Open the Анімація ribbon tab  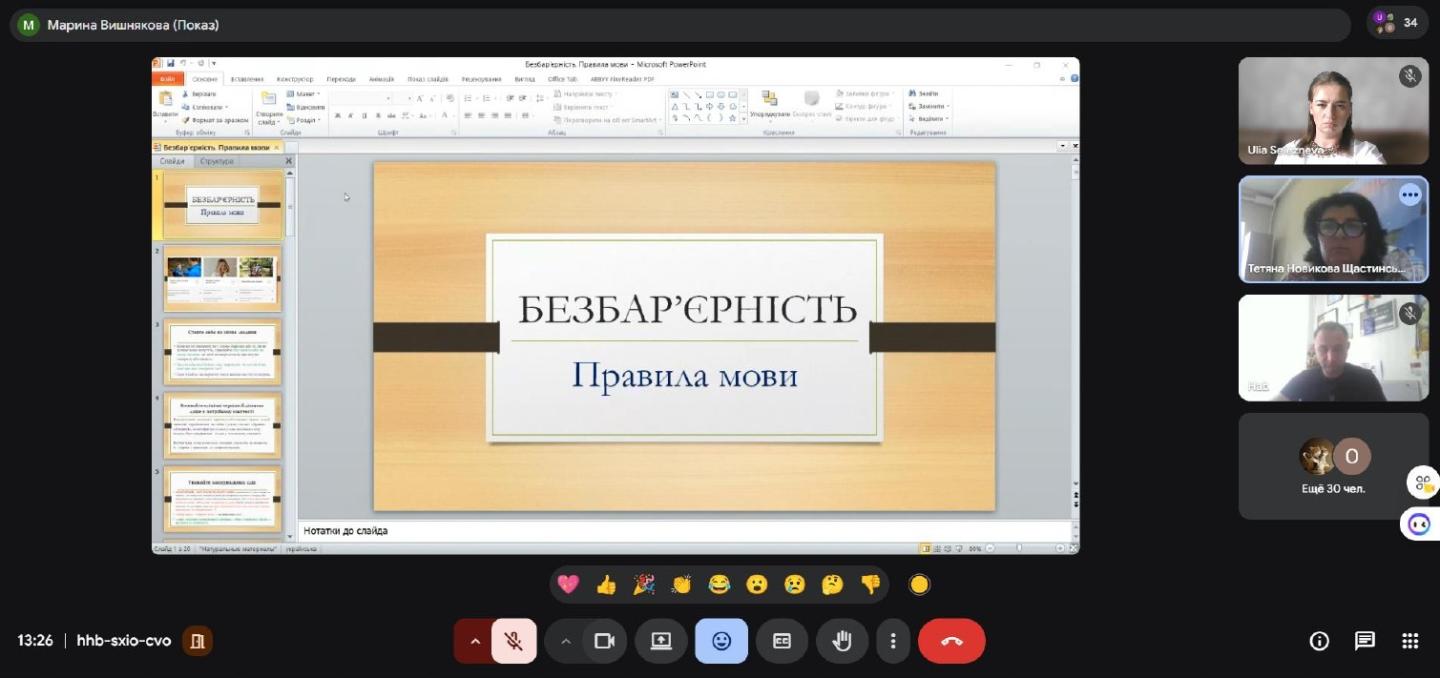tap(381, 79)
